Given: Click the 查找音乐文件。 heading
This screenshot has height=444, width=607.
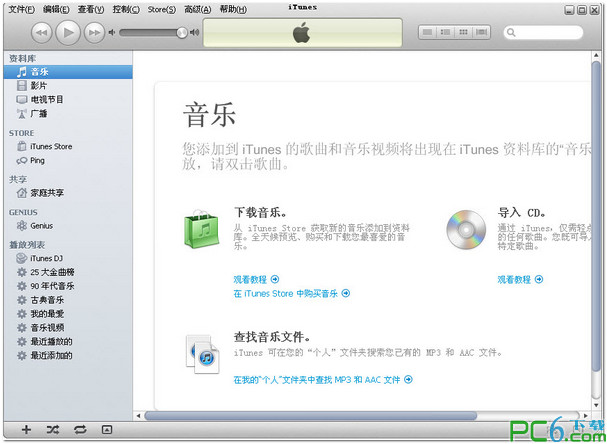Looking at the screenshot, I should coord(273,337).
